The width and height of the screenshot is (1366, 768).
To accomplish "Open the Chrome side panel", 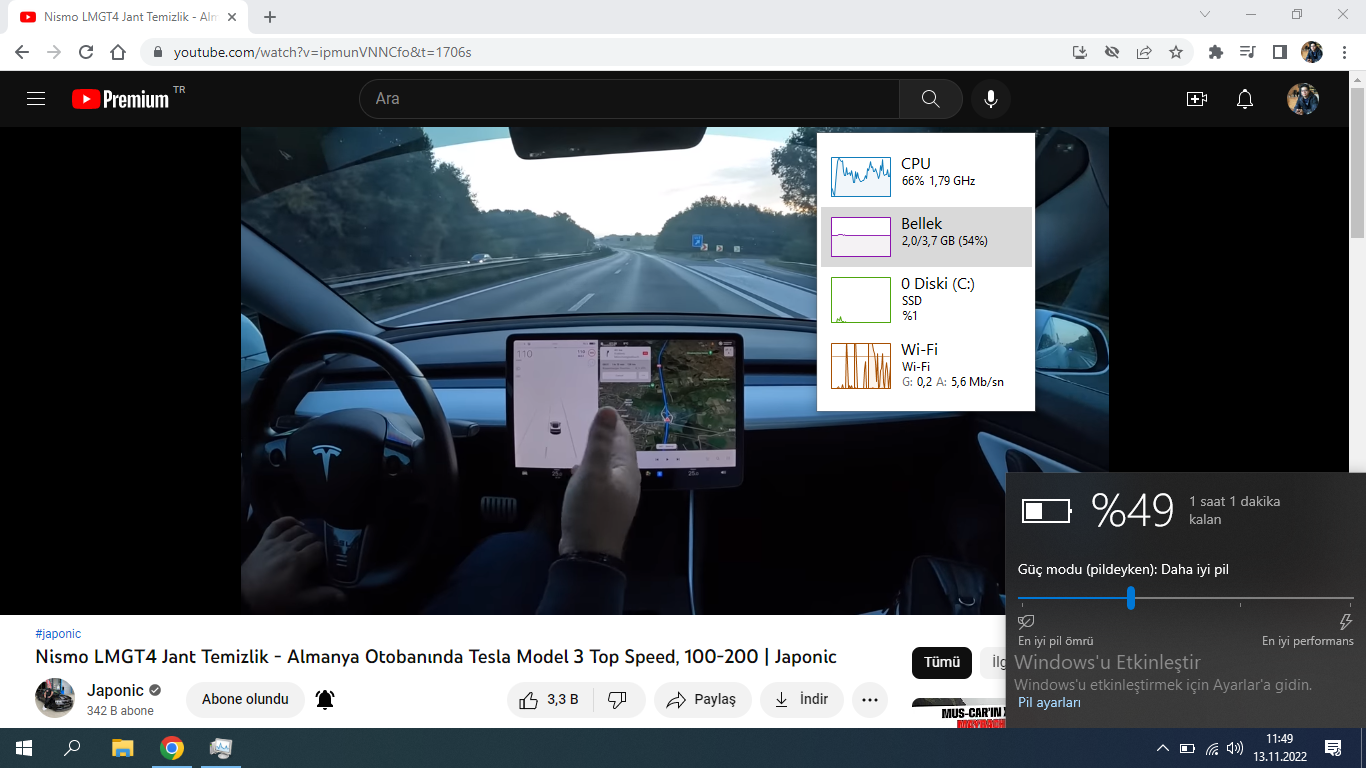I will pos(1279,52).
